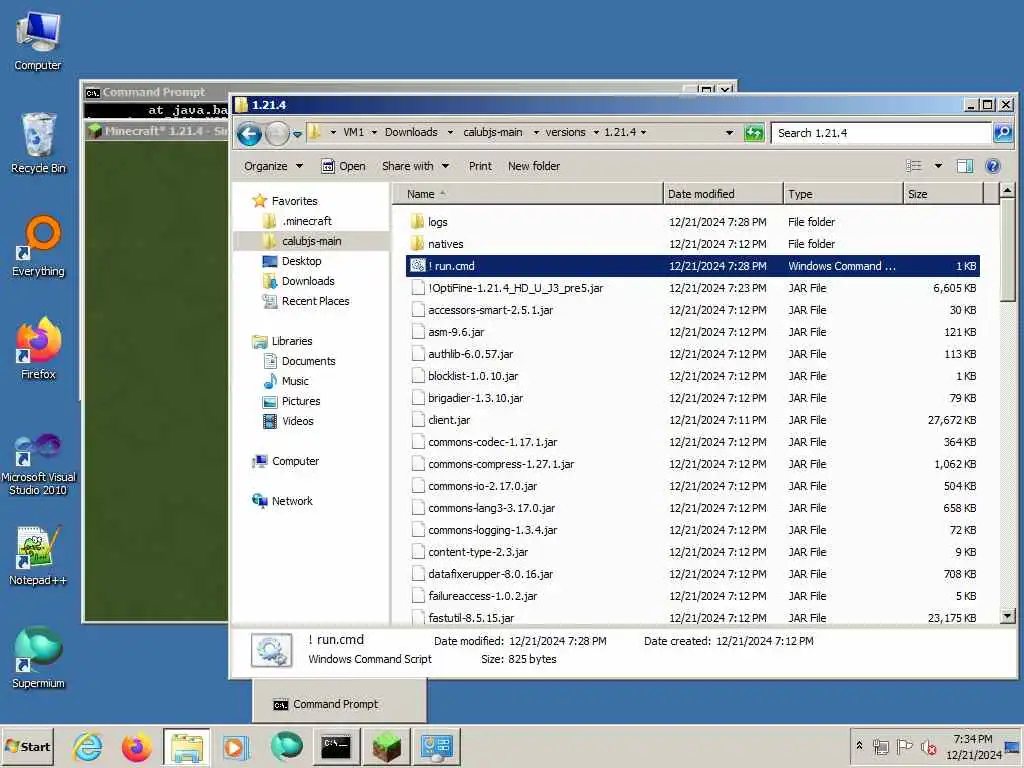Toggle the preview pane icon

(965, 166)
